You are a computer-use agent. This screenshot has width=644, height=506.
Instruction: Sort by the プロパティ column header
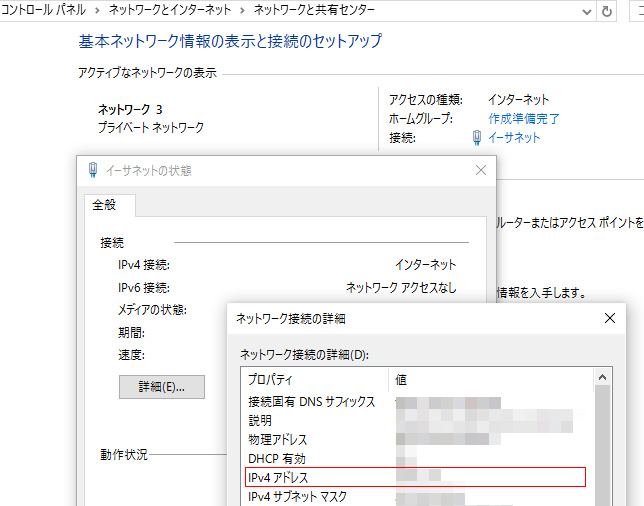[x=314, y=380]
